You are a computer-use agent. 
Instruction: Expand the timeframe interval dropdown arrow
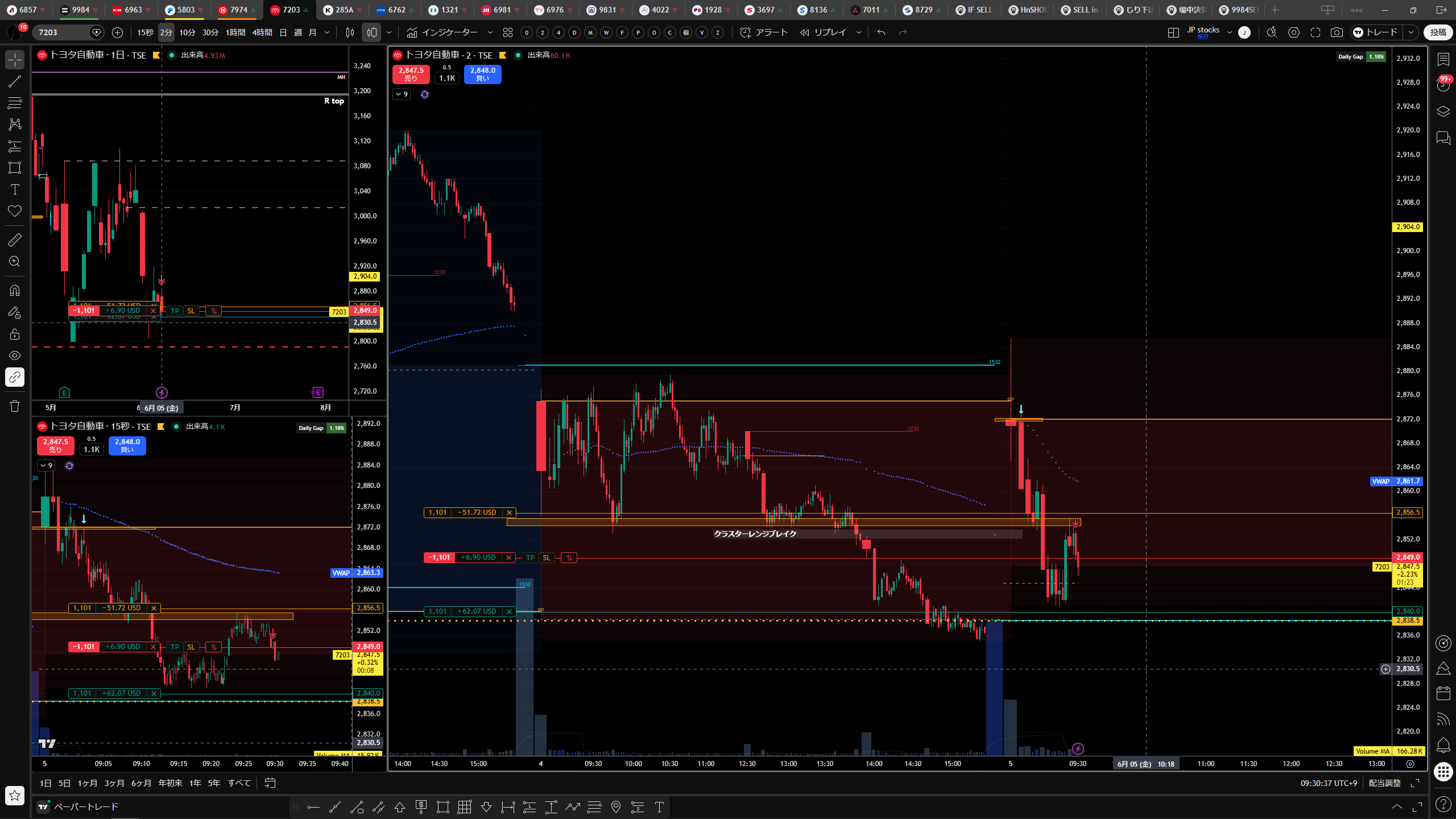pyautogui.click(x=327, y=32)
